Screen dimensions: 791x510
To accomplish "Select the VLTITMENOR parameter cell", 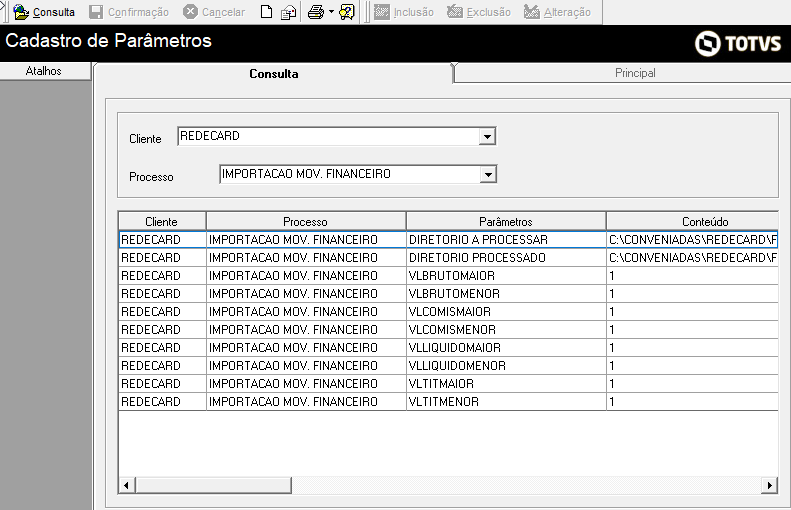I will [506, 402].
